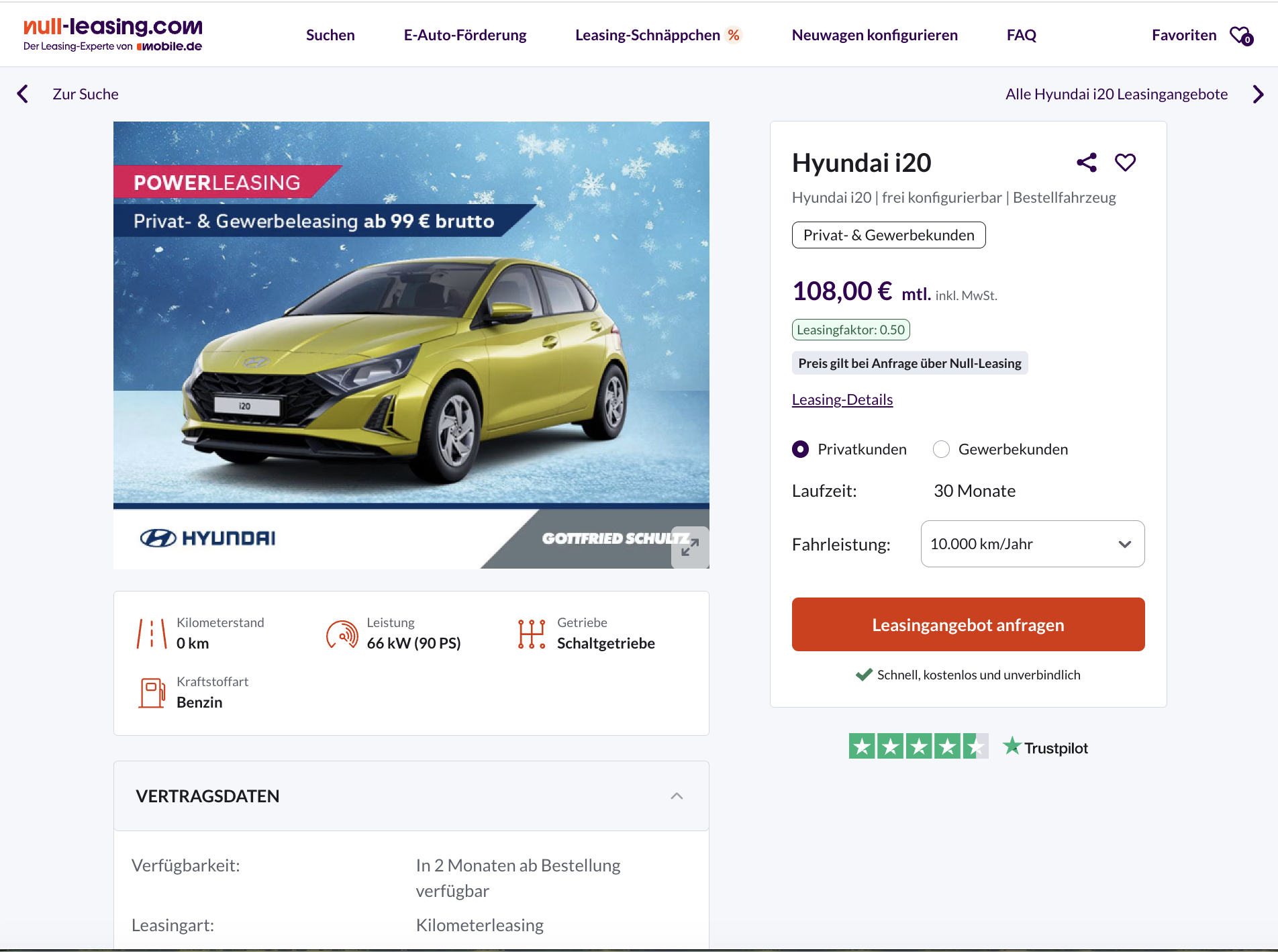Viewport: 1278px width, 952px height.
Task: Click the Alle Hyundai i20 Leasingangebote link
Action: [1116, 94]
